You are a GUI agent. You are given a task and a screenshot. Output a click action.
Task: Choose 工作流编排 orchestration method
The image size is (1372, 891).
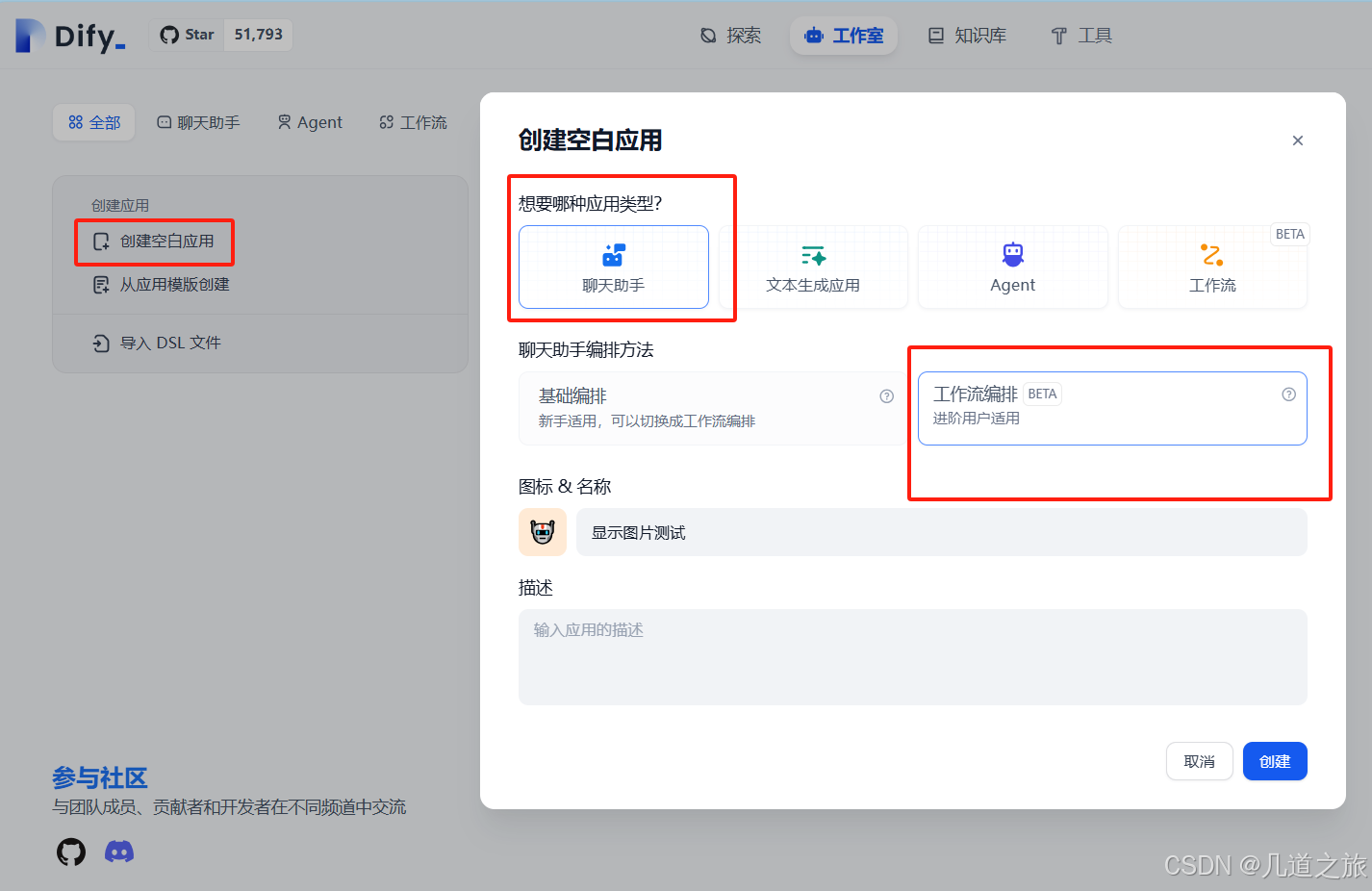1112,408
